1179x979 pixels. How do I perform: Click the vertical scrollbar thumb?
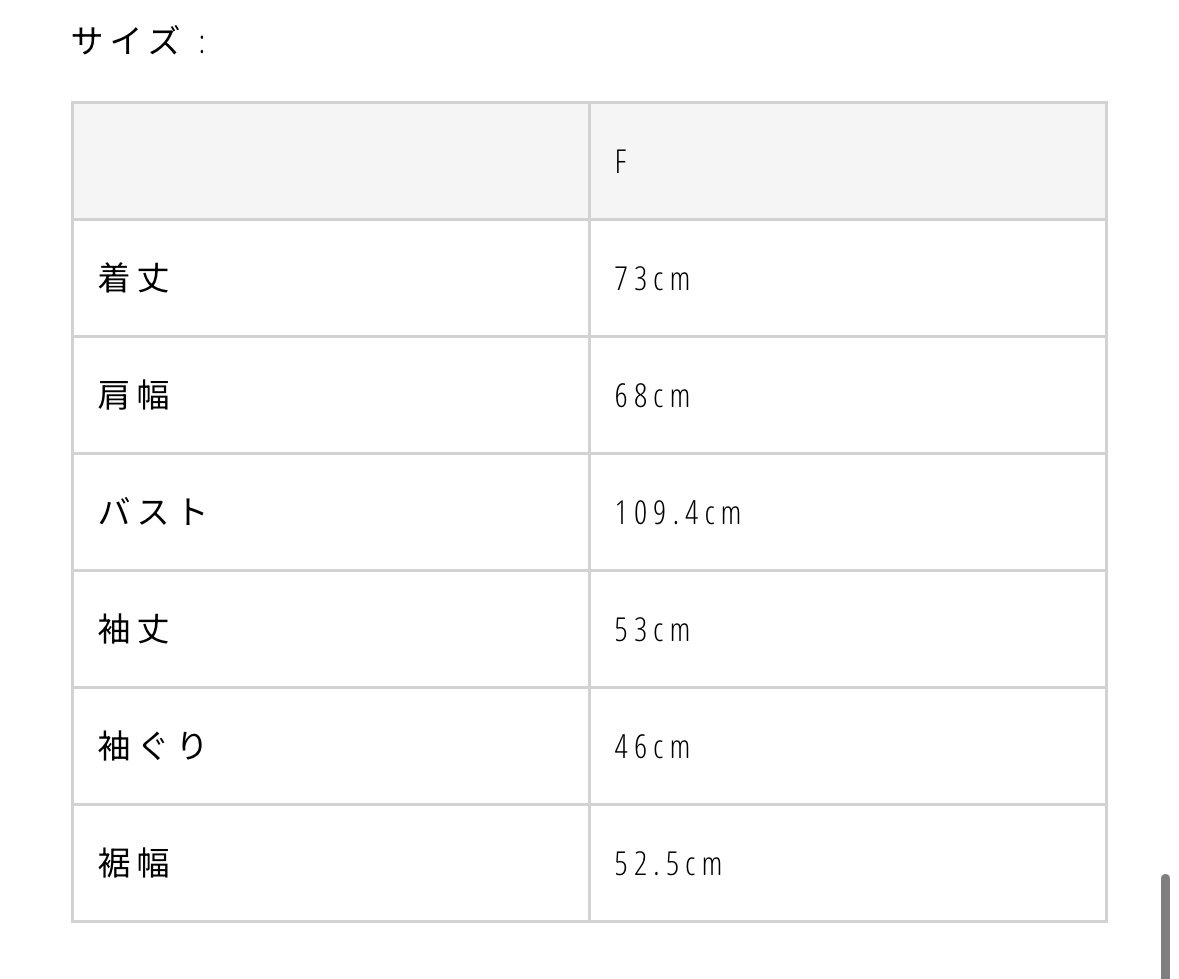(x=1165, y=925)
